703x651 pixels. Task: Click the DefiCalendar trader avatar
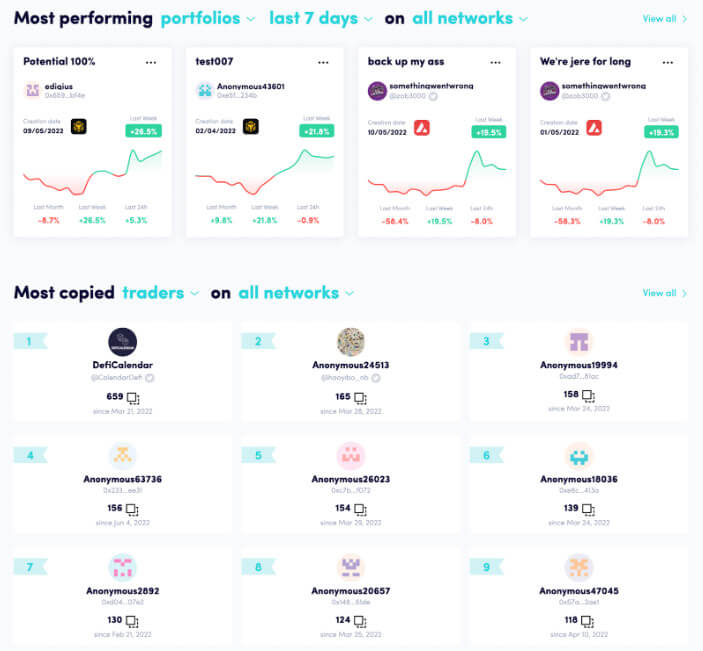tap(122, 342)
